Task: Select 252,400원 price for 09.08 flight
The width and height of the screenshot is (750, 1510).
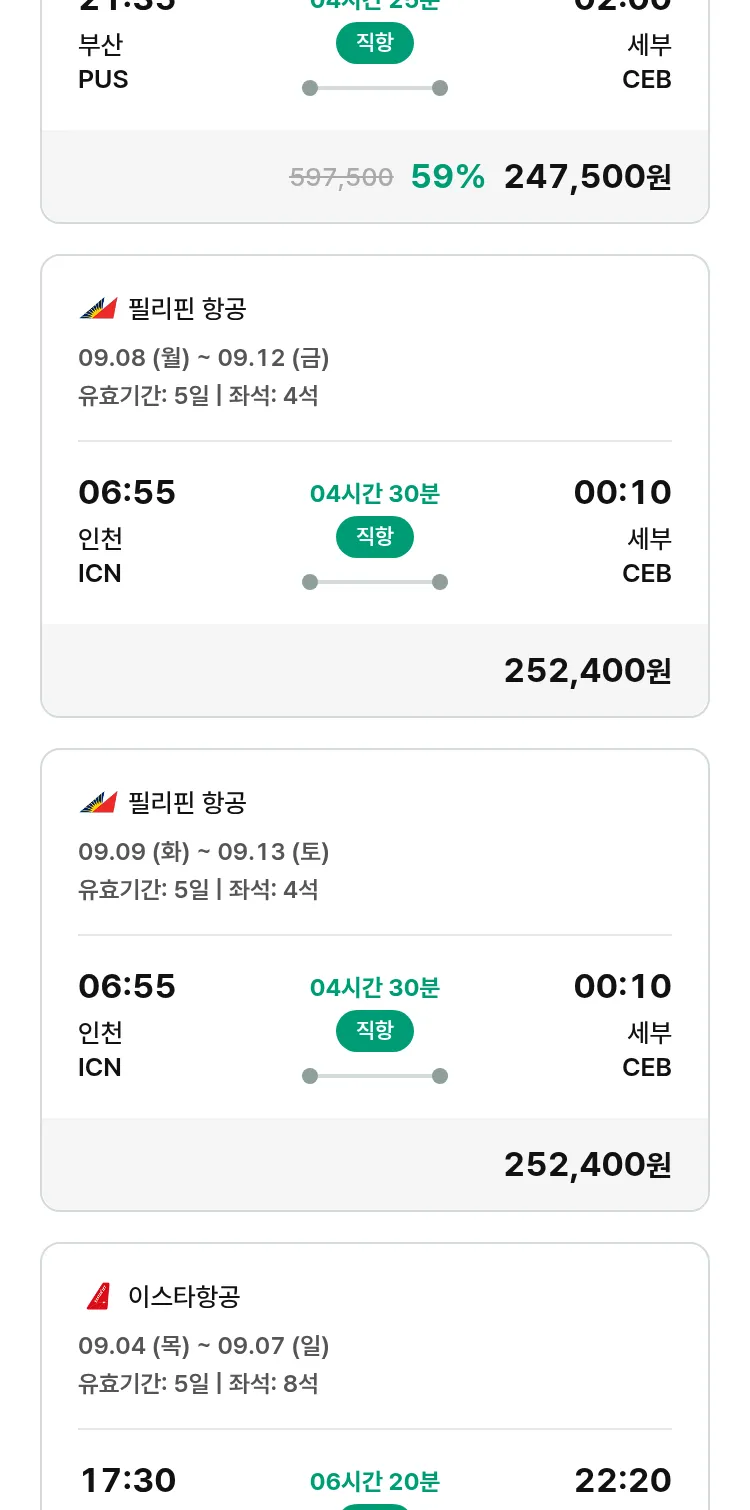Action: [587, 671]
